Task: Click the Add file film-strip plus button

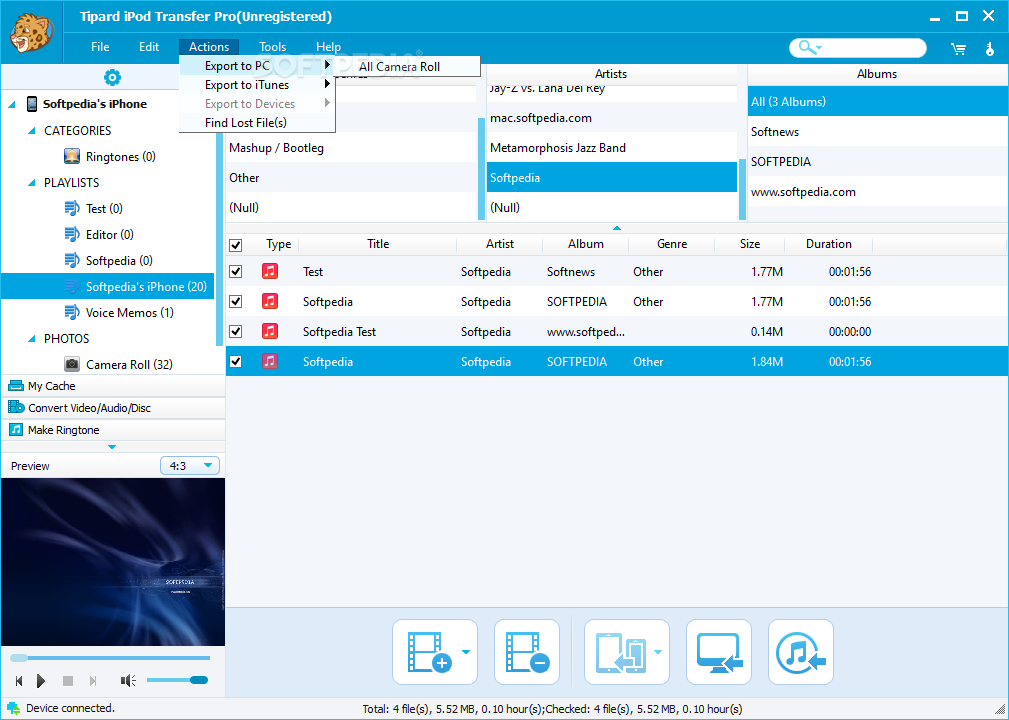Action: 428,652
